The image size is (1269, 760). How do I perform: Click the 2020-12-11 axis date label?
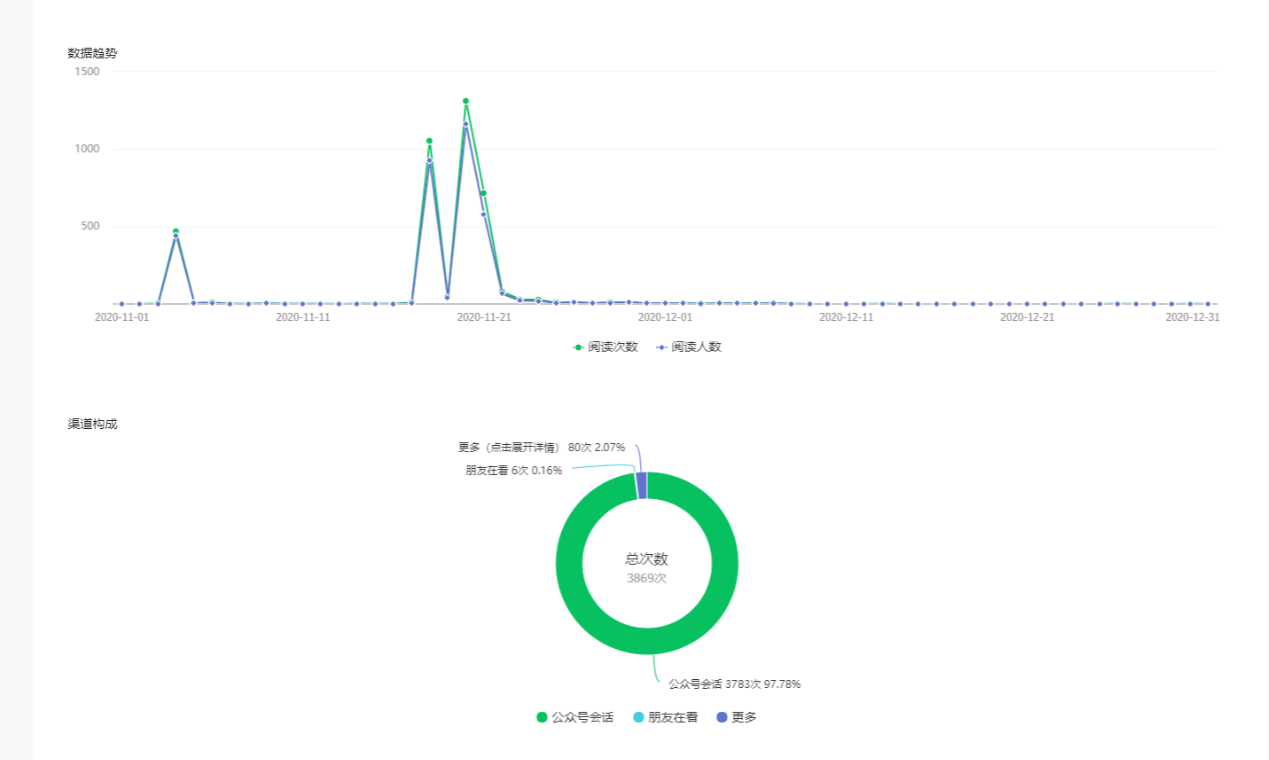point(846,317)
